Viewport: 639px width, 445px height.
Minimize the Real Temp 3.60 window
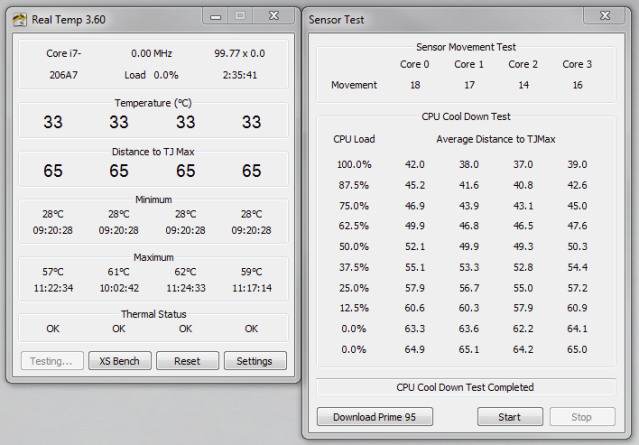click(x=215, y=15)
